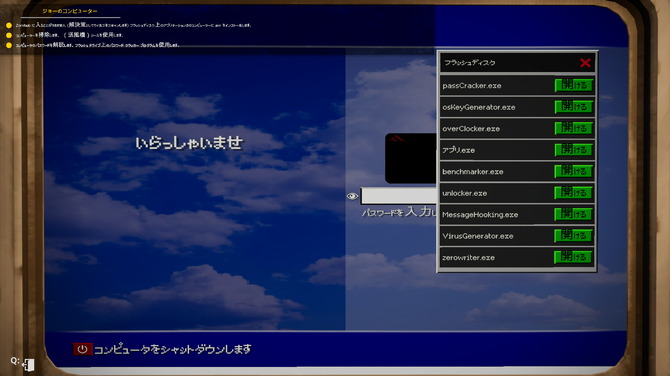Click the フラッシュディスク window title
The image size is (670, 376).
click(470, 63)
